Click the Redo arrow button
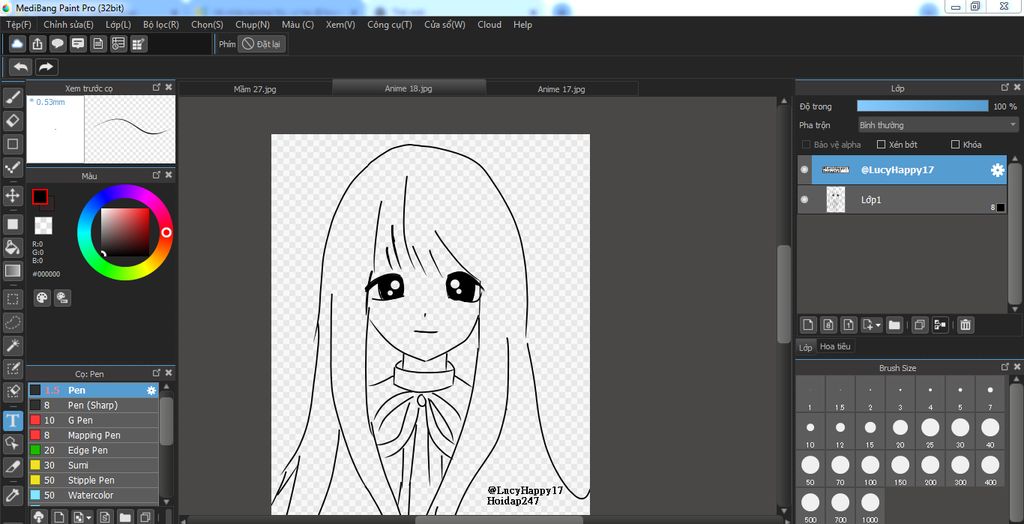Screen dimensions: 1024x524 tap(46, 67)
